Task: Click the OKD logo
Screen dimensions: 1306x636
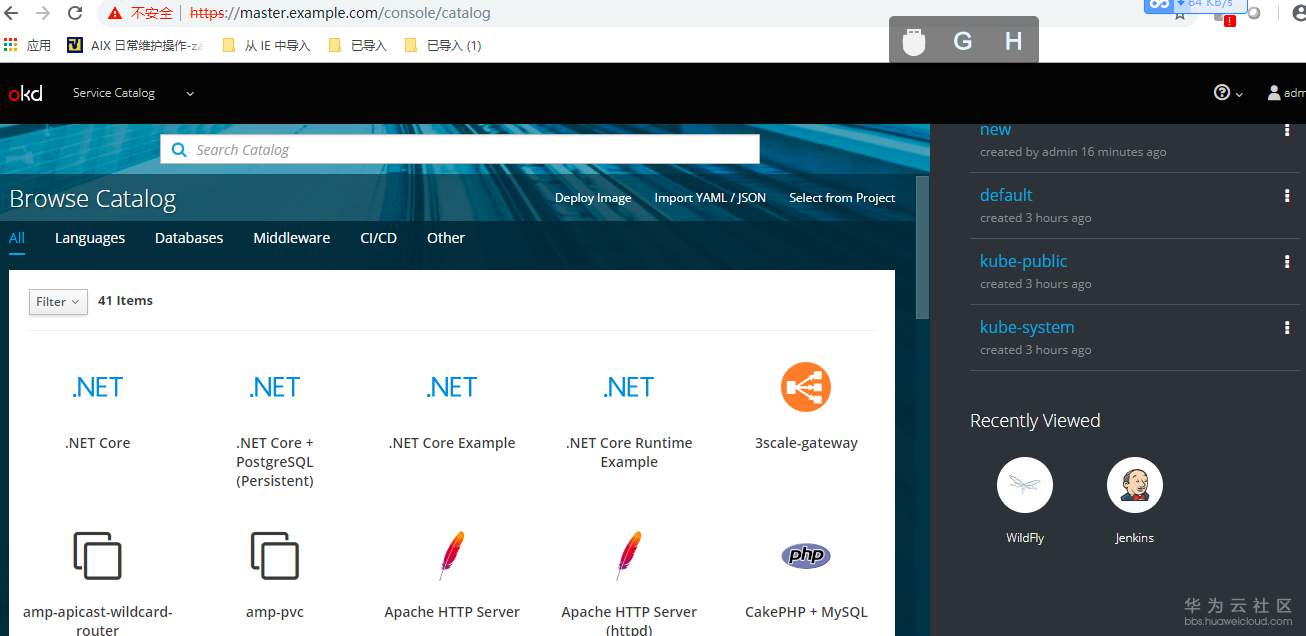Action: 26,93
